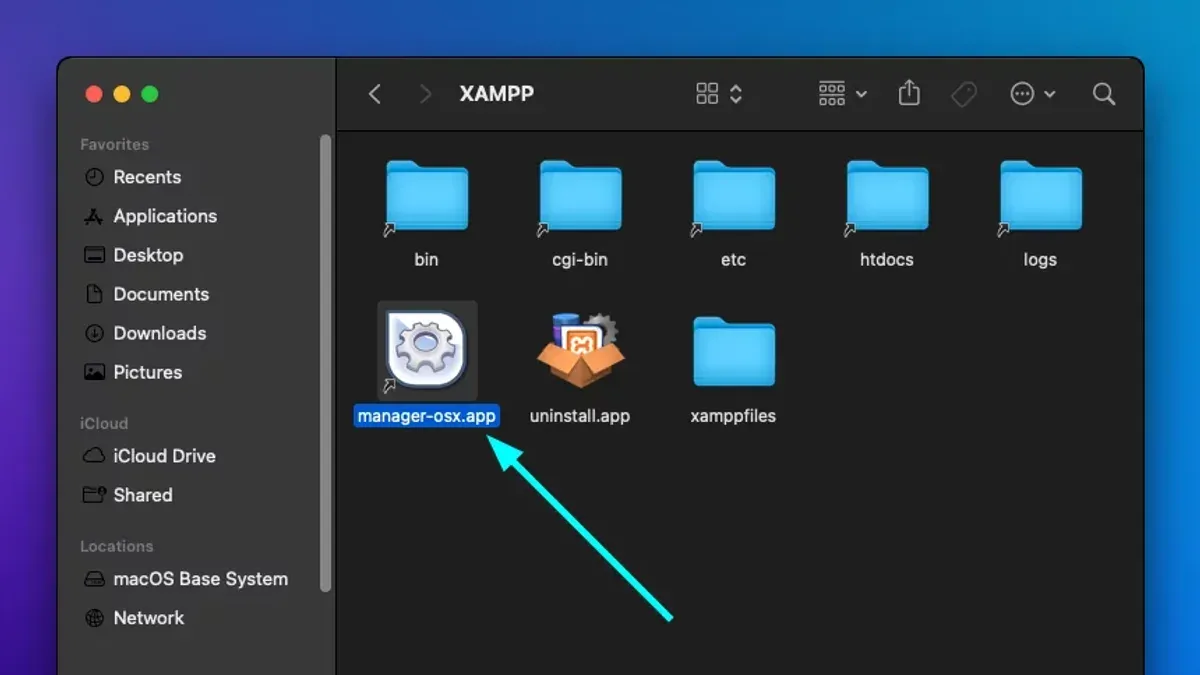This screenshot has width=1200, height=675.
Task: Click the htdocs folder name
Action: pos(887,260)
